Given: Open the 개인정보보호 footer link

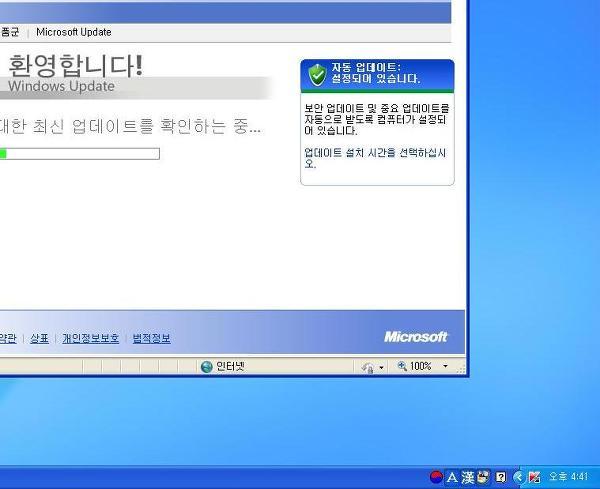Looking at the screenshot, I should click(91, 338).
